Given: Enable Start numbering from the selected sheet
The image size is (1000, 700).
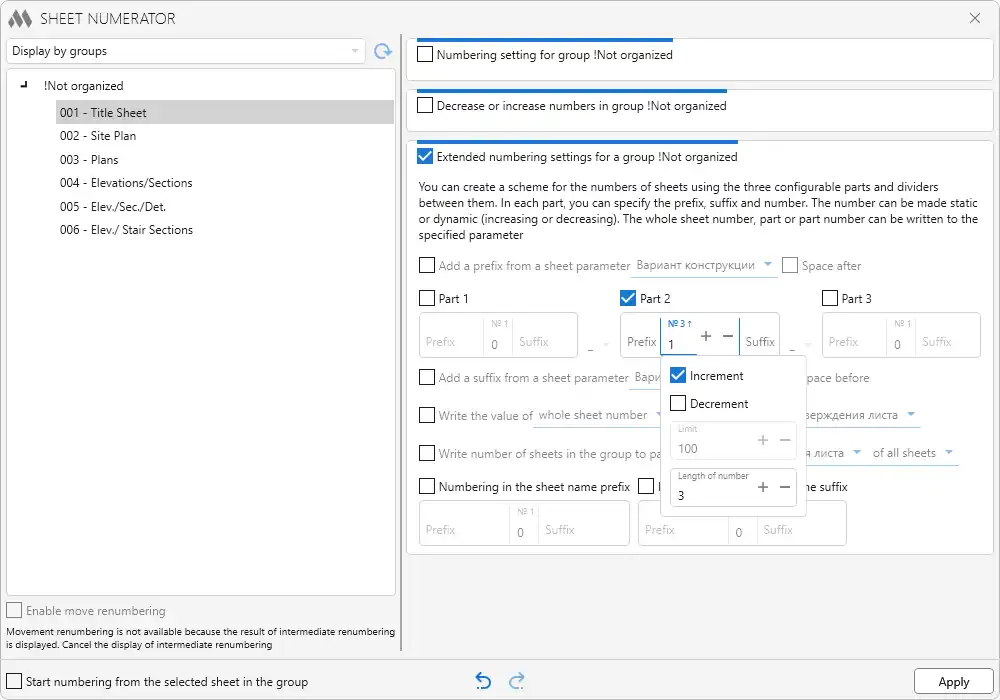Looking at the screenshot, I should coord(14,681).
